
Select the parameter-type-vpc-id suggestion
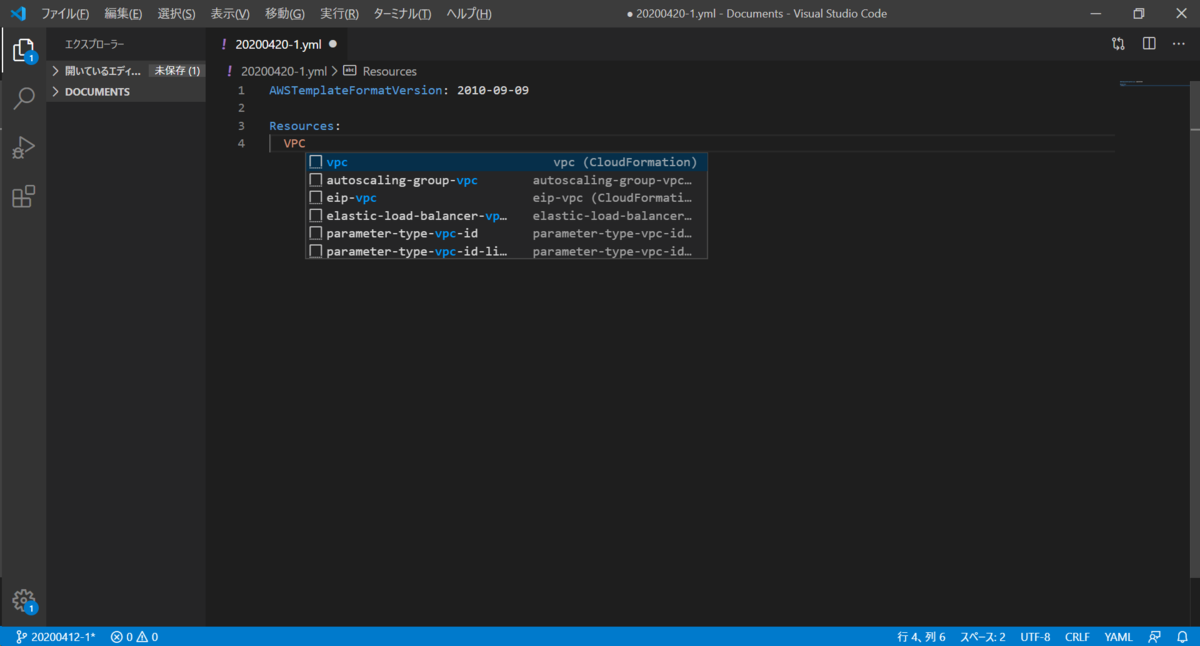pyautogui.click(x=506, y=234)
